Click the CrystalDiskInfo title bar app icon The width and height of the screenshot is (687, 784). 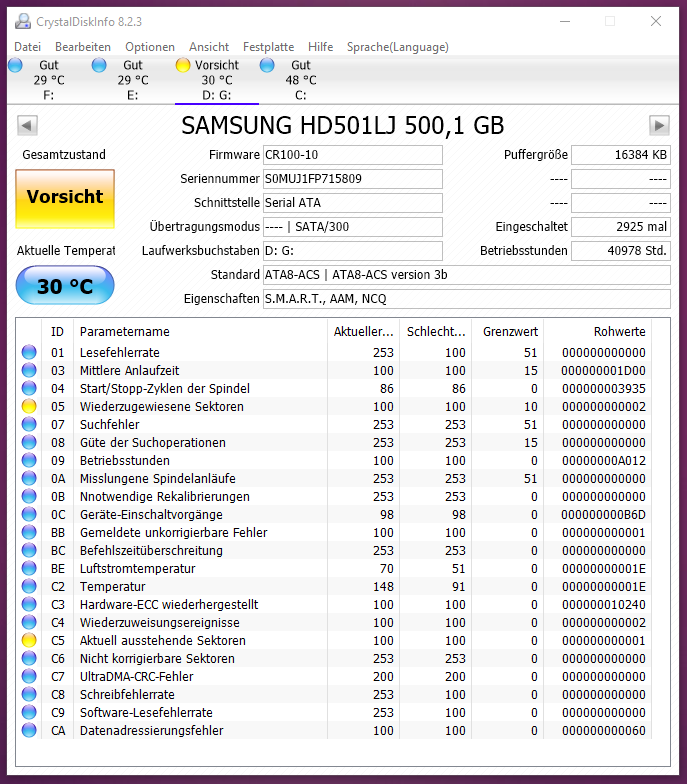(22, 22)
